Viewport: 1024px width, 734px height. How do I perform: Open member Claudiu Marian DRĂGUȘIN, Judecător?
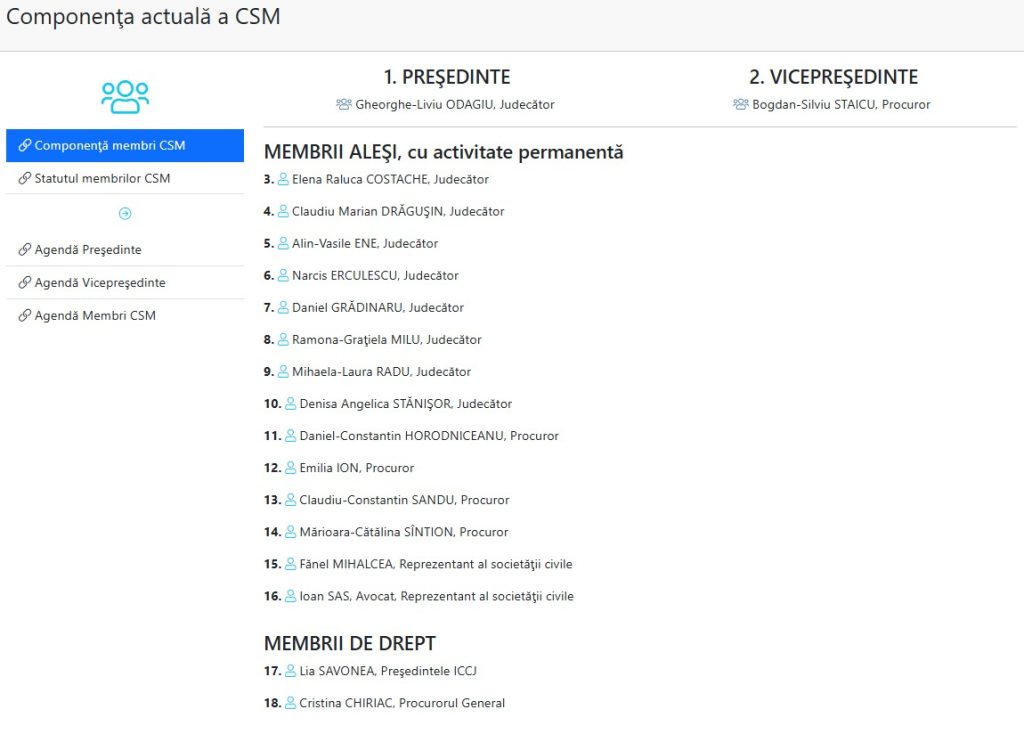(x=398, y=212)
